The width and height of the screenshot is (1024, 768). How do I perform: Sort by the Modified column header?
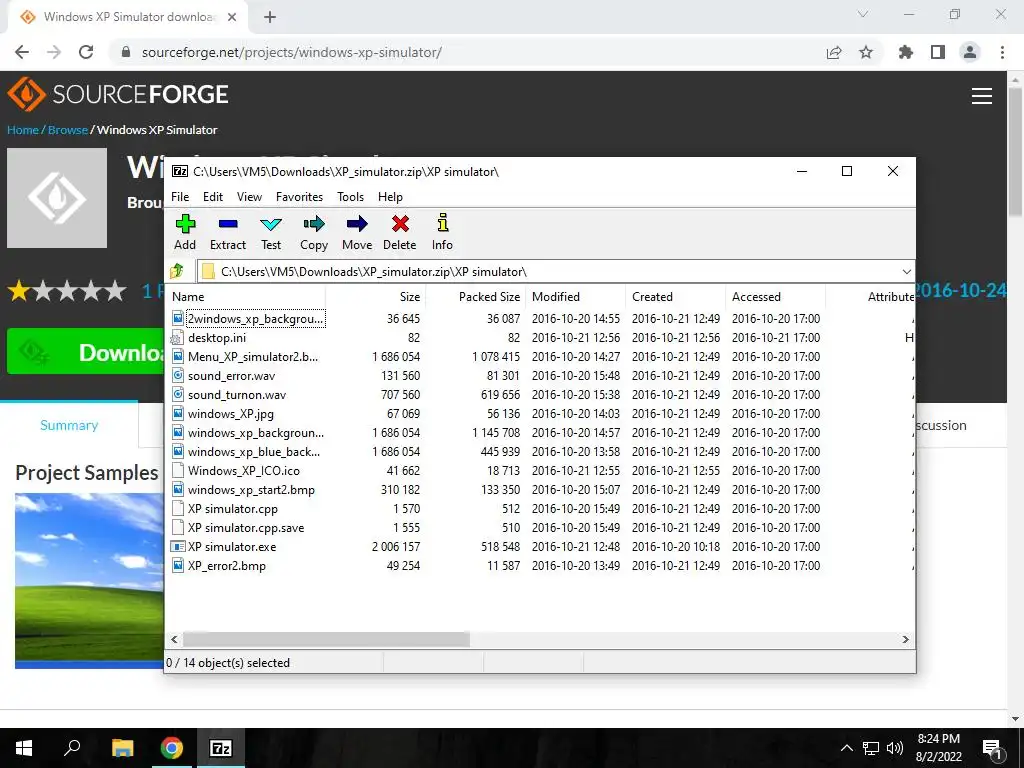[575, 296]
